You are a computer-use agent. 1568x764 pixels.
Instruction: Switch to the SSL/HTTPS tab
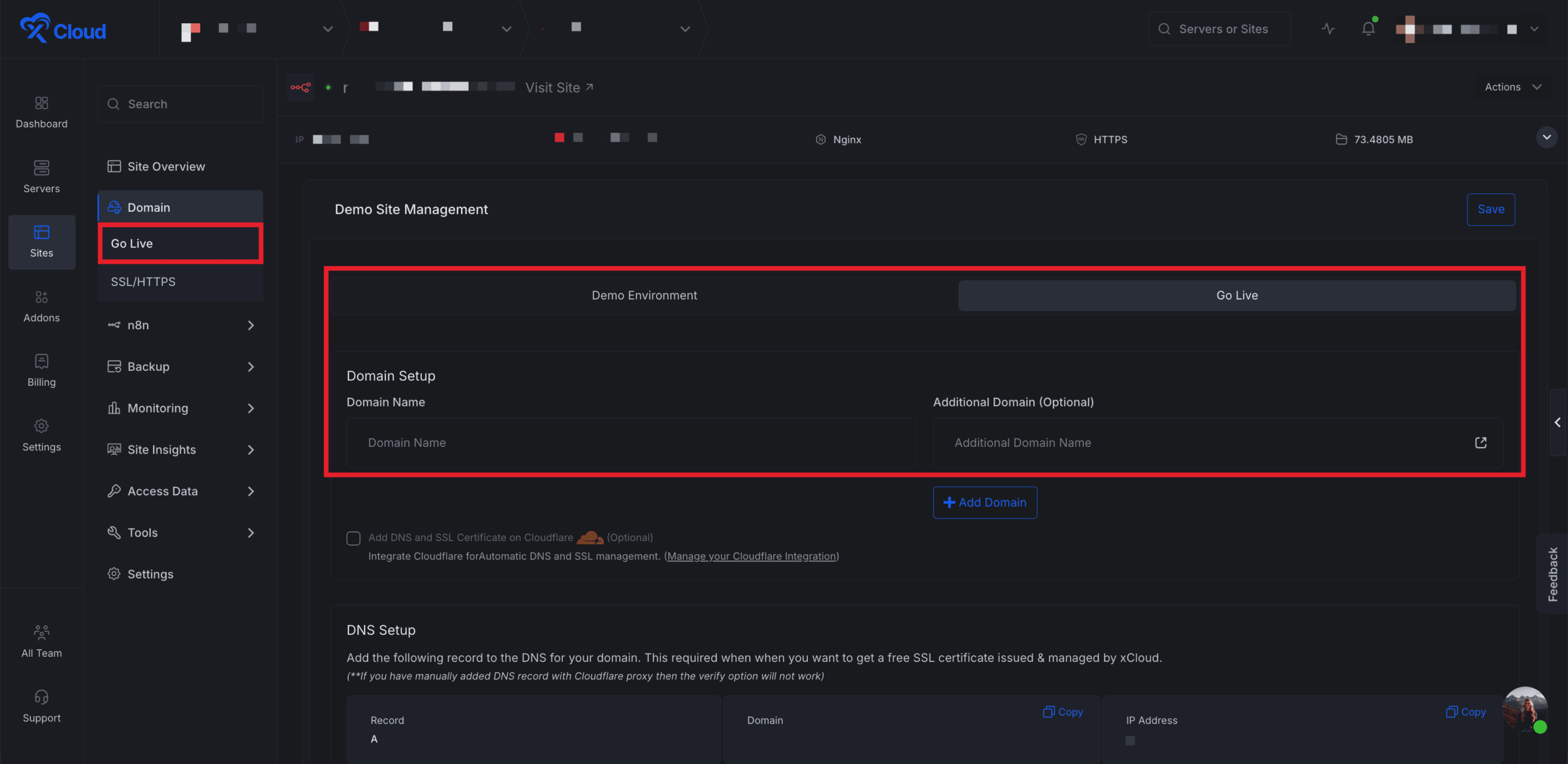click(143, 282)
